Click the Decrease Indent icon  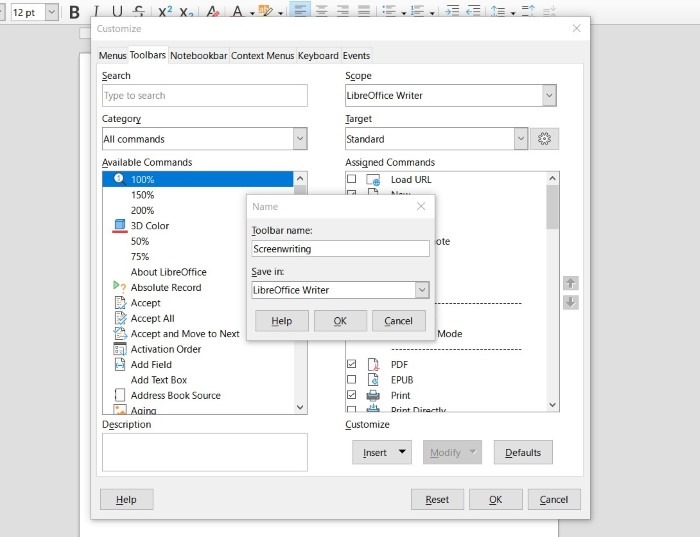pos(473,11)
